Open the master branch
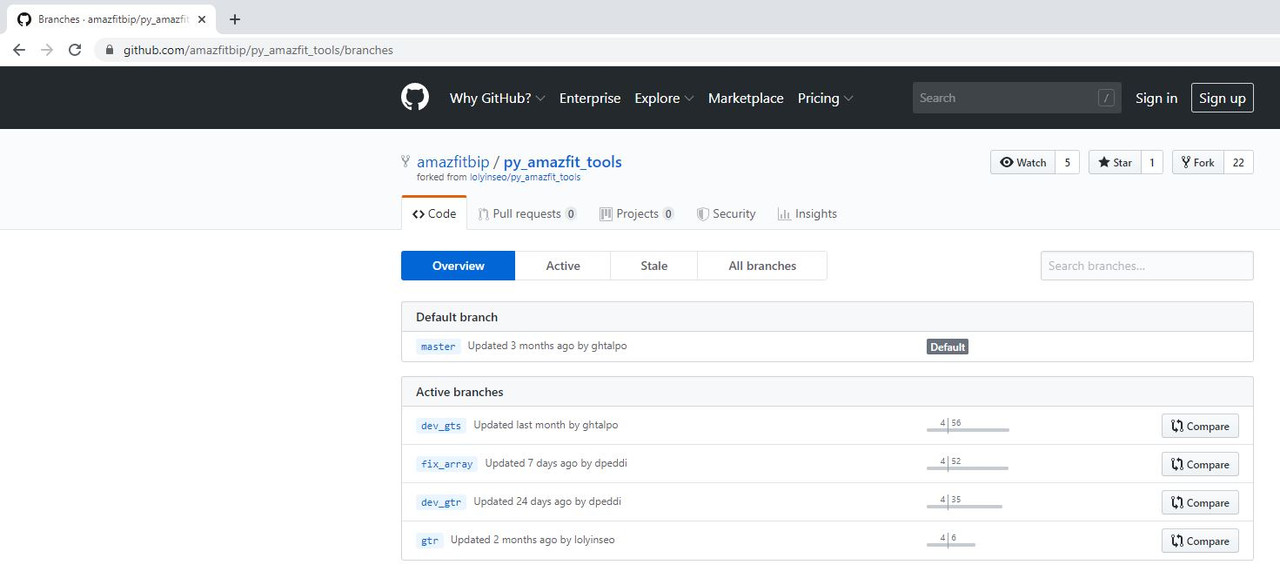1280x573 pixels. pyautogui.click(x=438, y=346)
